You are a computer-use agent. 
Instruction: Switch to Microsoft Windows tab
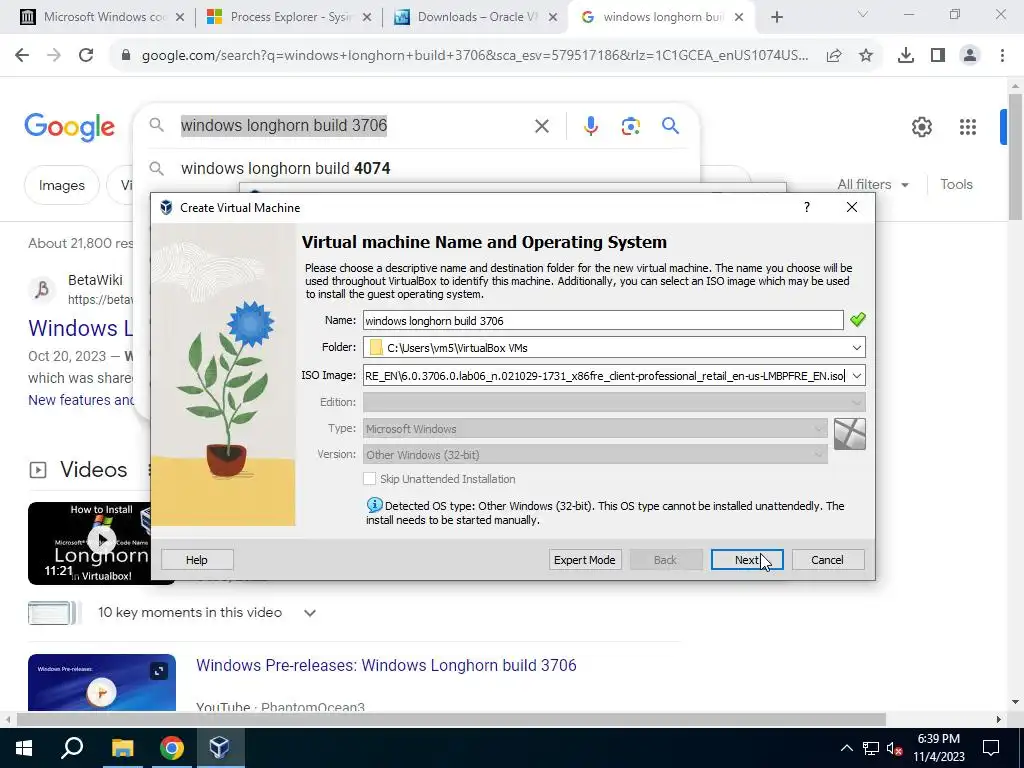click(102, 17)
